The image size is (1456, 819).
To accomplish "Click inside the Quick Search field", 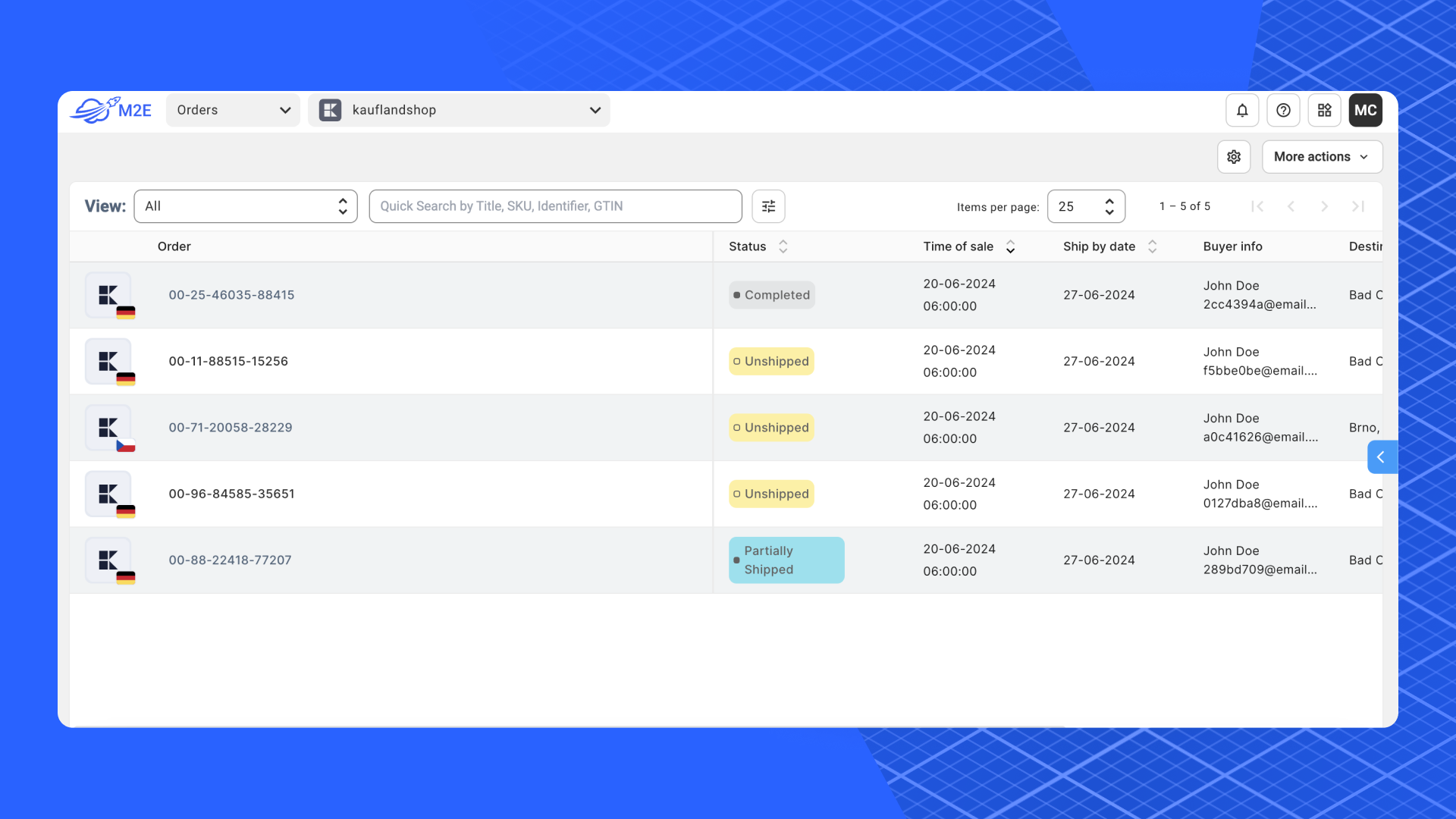I will point(555,206).
